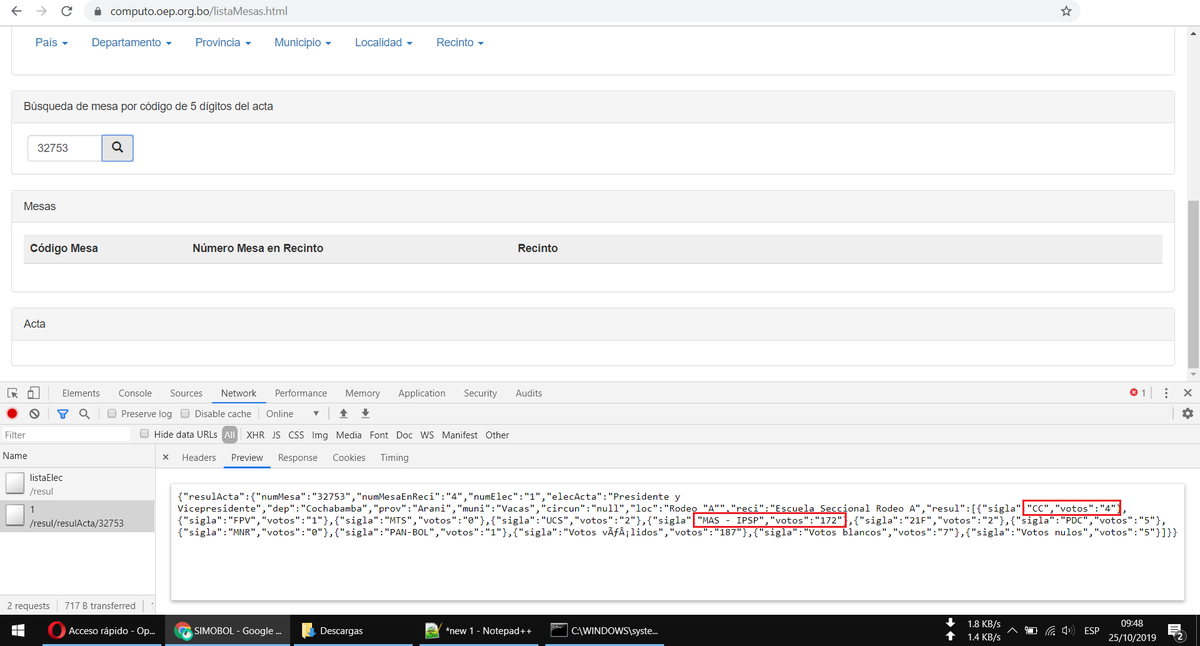Export HAR with the down arrow
This screenshot has height=646, width=1200.
pyautogui.click(x=365, y=414)
